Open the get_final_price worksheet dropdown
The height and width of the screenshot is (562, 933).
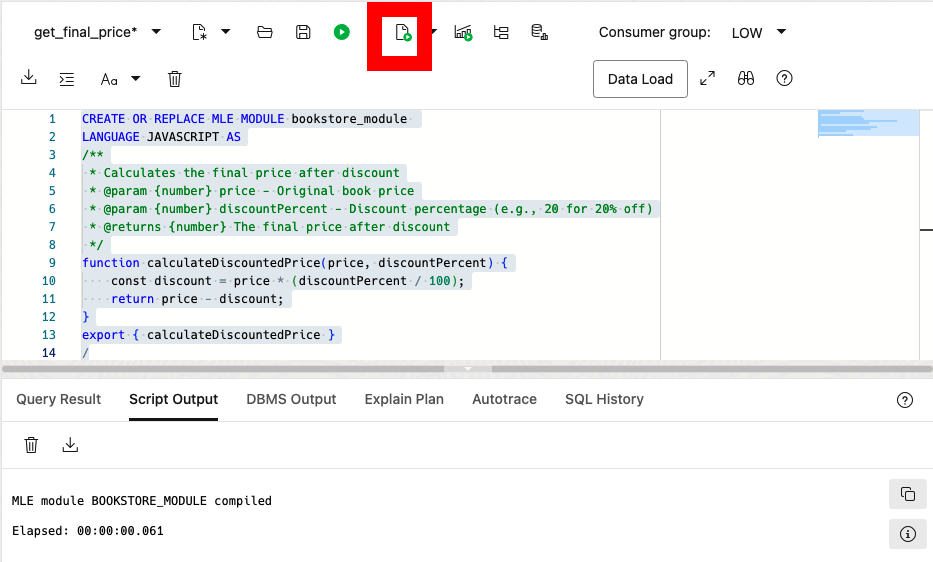coord(155,32)
